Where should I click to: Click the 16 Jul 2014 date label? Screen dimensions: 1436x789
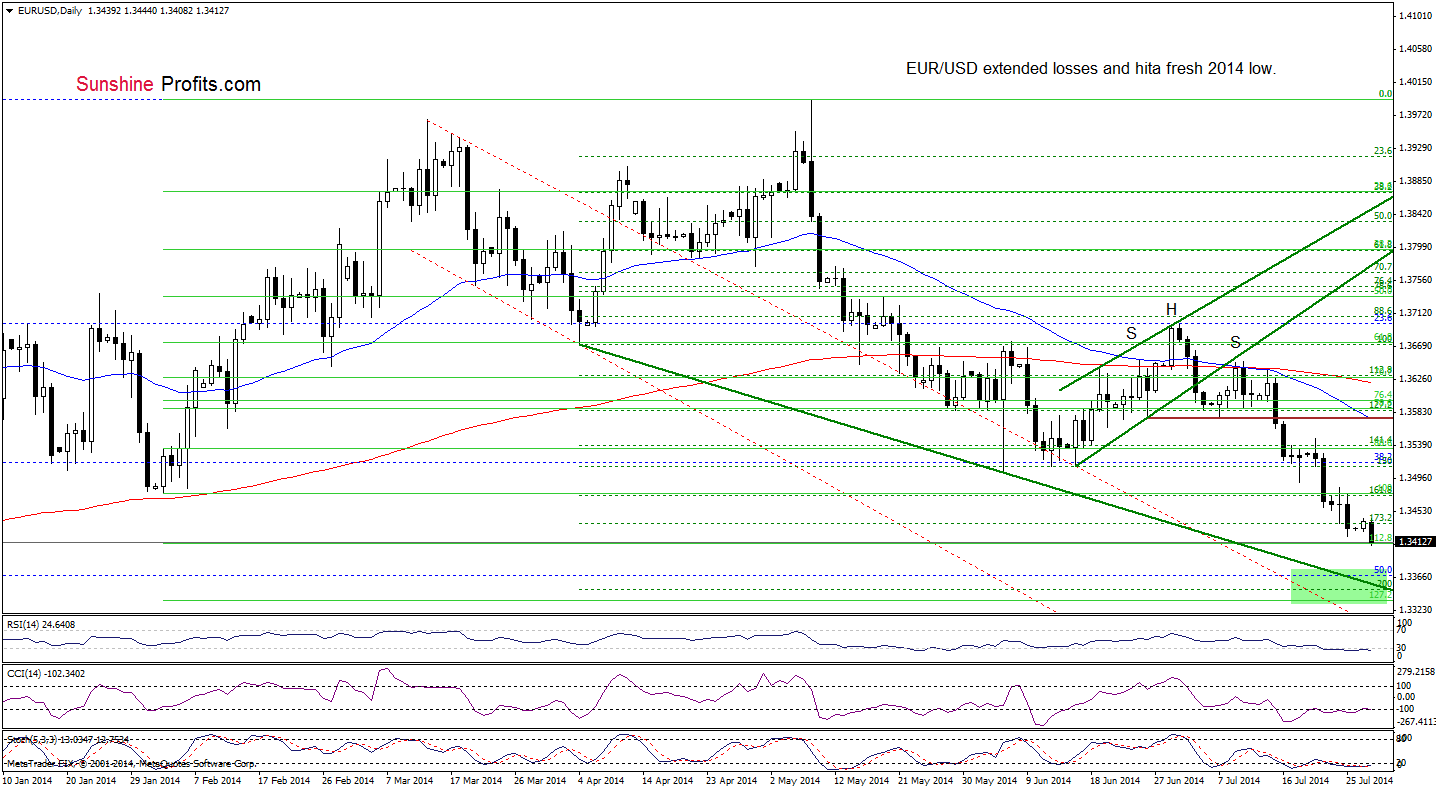[x=1305, y=780]
